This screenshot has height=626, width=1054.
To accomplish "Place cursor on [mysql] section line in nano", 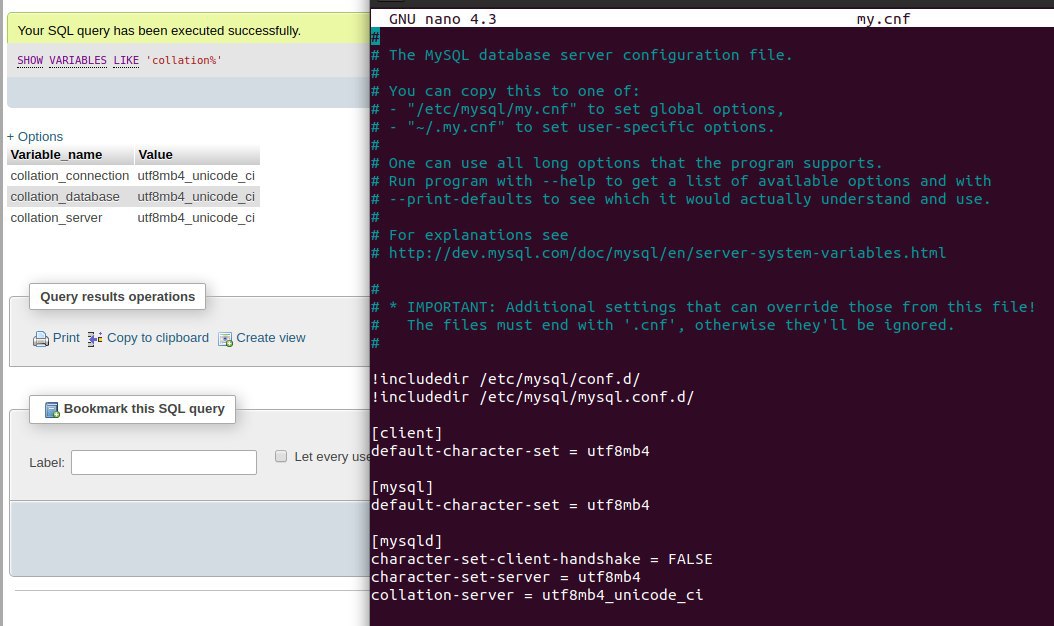I will tap(402, 487).
